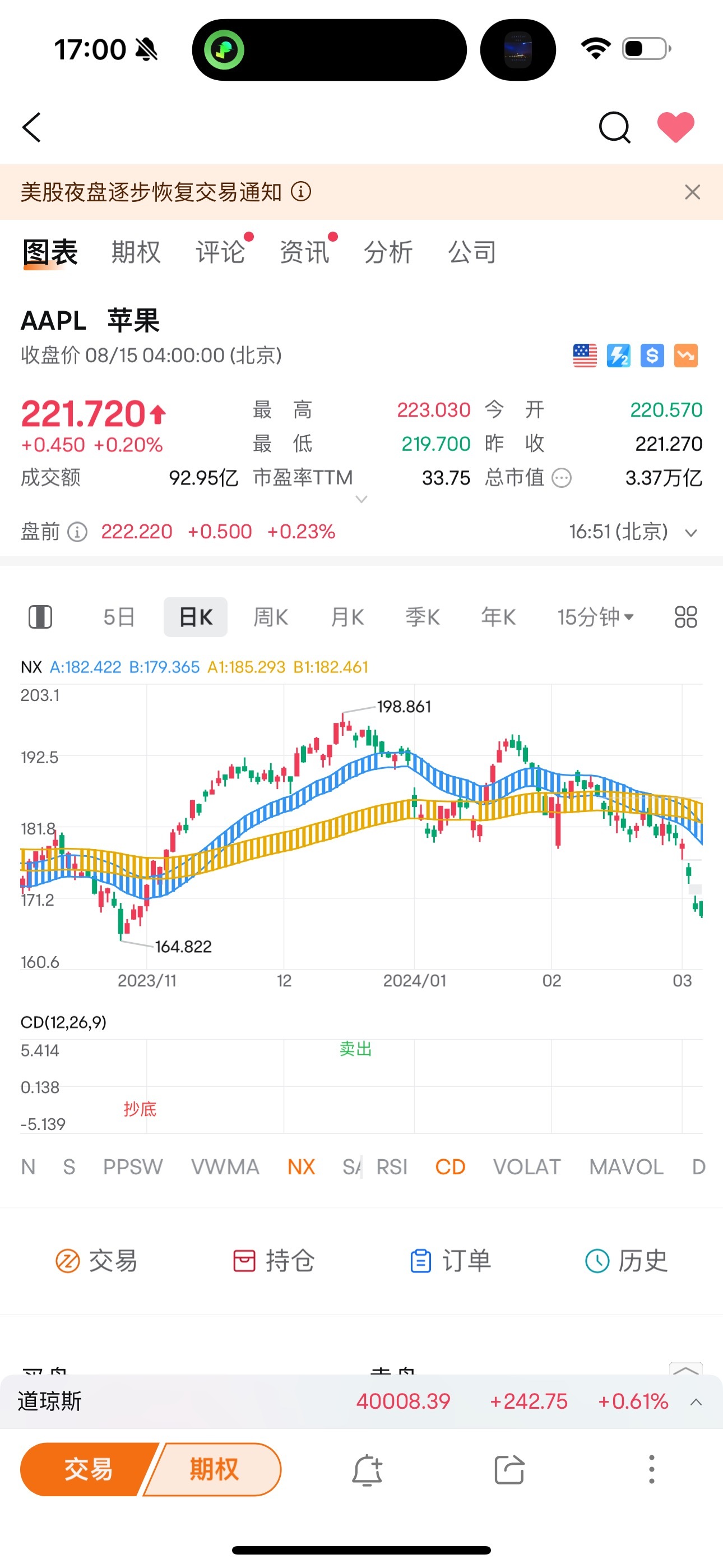Image resolution: width=723 pixels, height=1568 pixels.
Task: Open chart settings grid icon
Action: [x=686, y=617]
